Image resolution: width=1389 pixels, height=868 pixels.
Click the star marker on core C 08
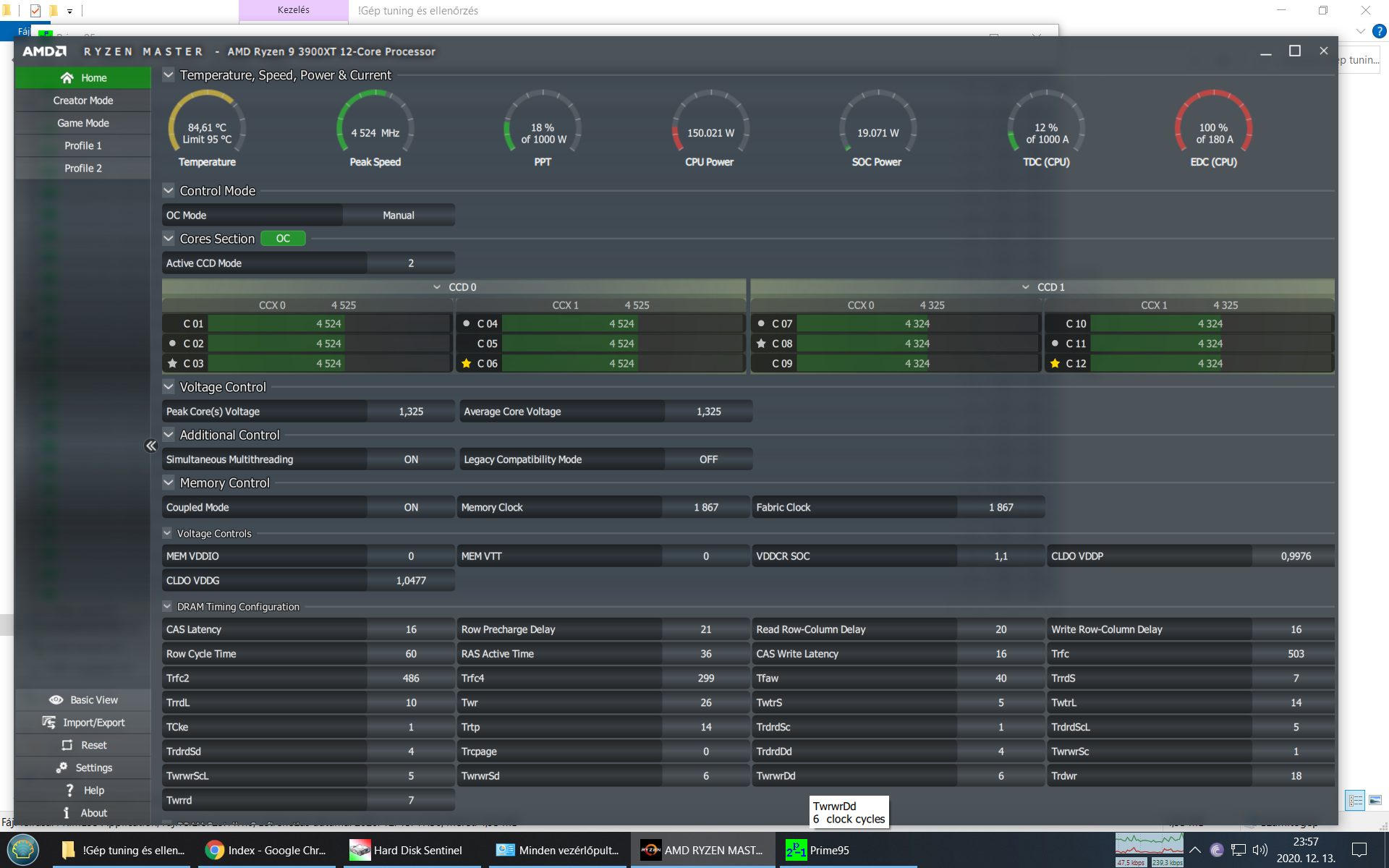click(761, 344)
